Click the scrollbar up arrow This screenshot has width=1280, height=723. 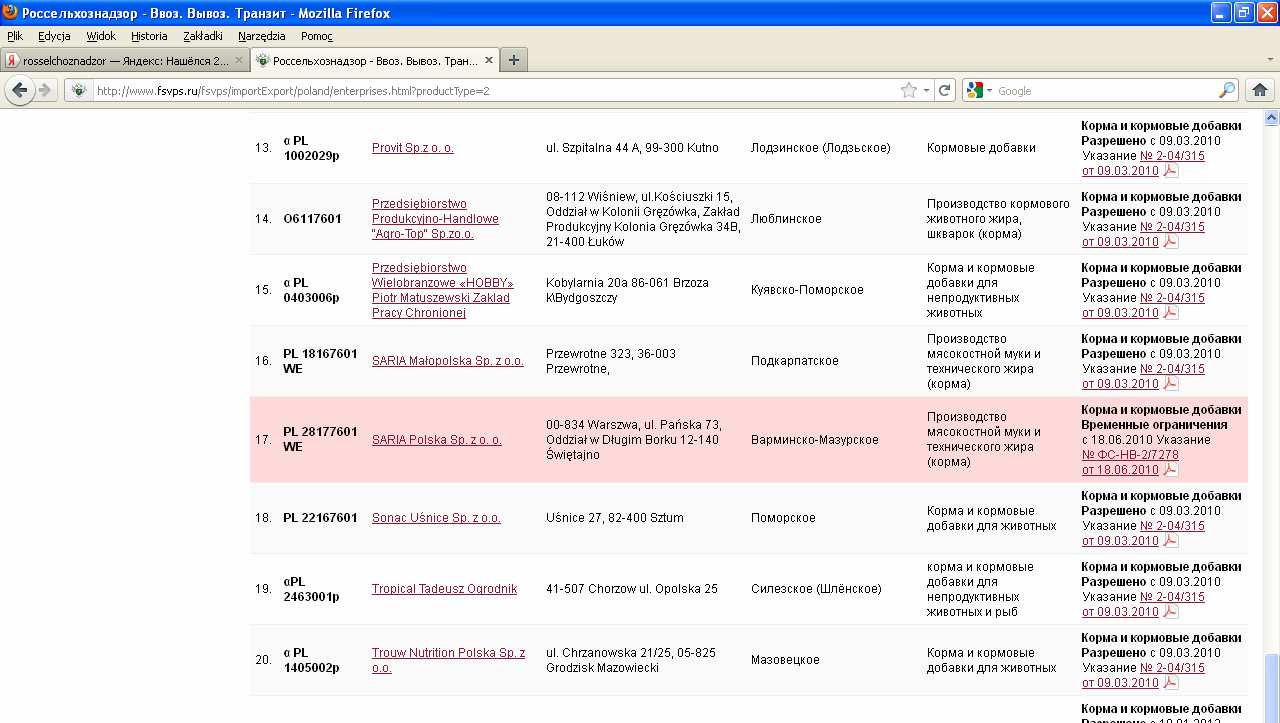coord(1271,117)
